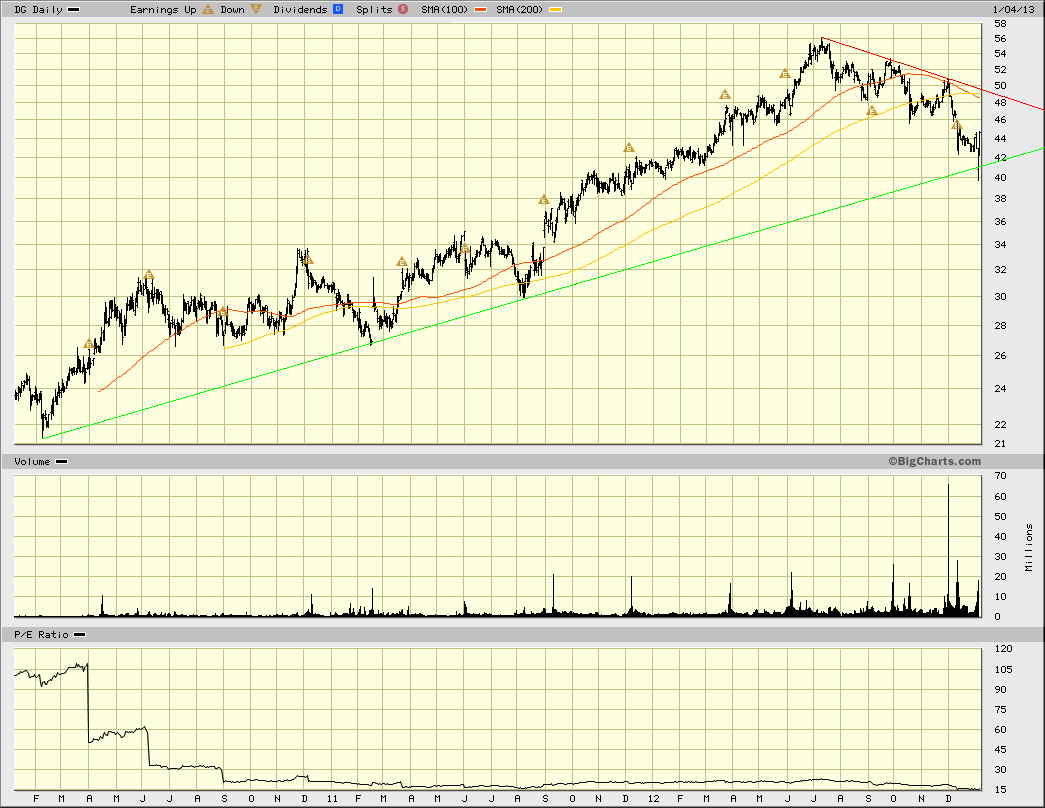This screenshot has width=1045, height=808.
Task: Click the 44 price axis label
Action: pos(1000,139)
